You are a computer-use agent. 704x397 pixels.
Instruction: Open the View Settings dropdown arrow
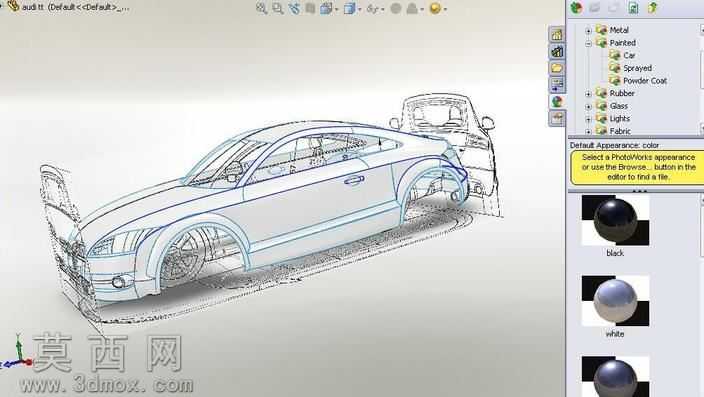tap(445, 9)
